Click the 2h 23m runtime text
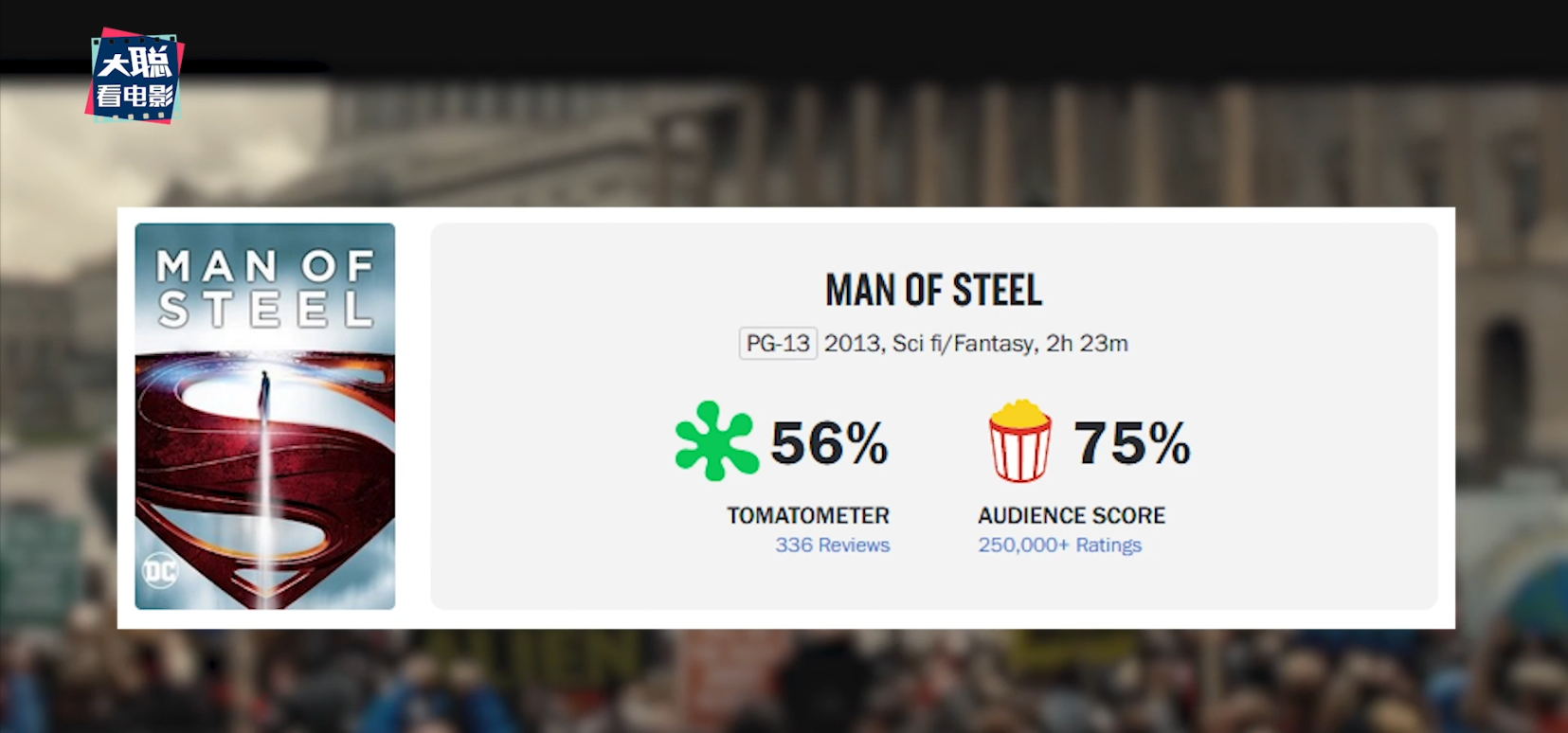The height and width of the screenshot is (733, 1568). tap(1087, 343)
